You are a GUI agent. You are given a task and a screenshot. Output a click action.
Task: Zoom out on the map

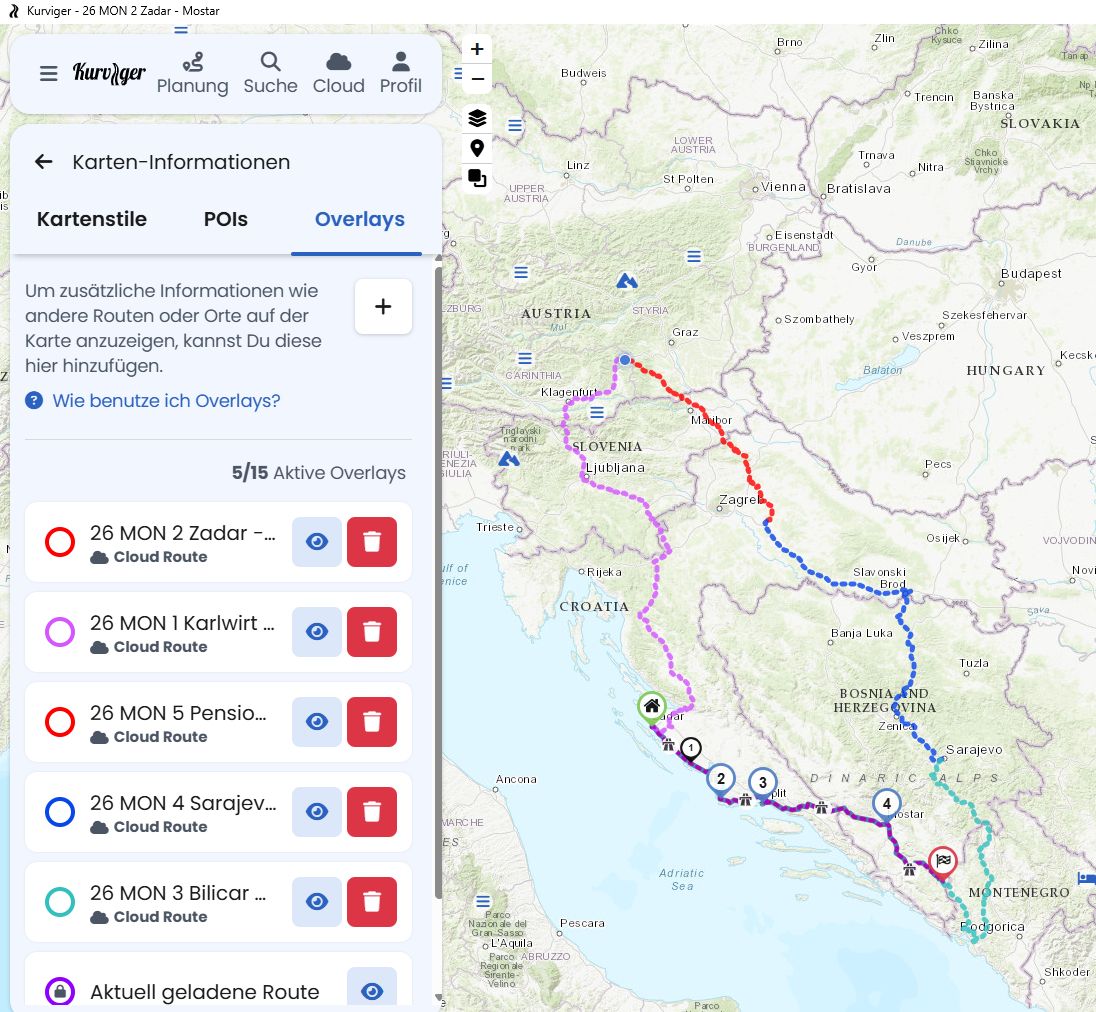477,79
